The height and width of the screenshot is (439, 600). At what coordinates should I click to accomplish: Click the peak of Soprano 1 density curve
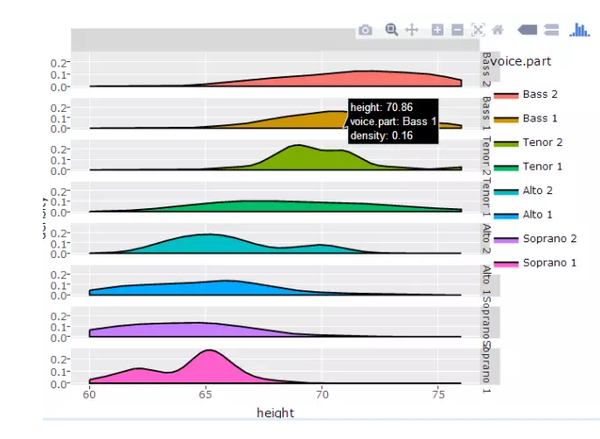tap(209, 350)
